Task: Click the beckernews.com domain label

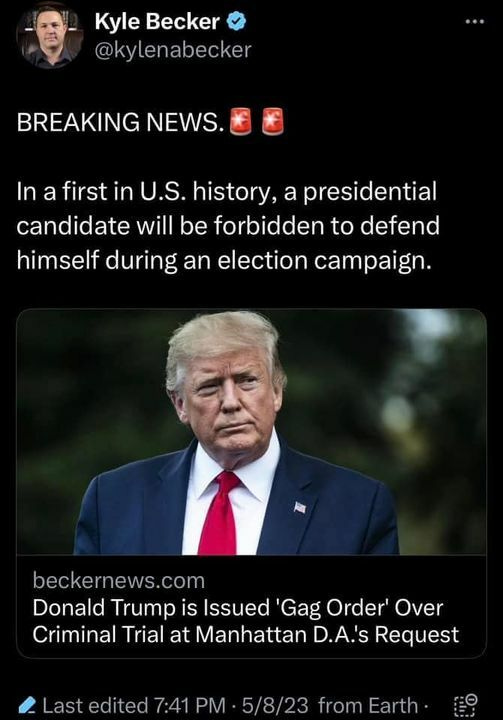Action: (x=119, y=580)
